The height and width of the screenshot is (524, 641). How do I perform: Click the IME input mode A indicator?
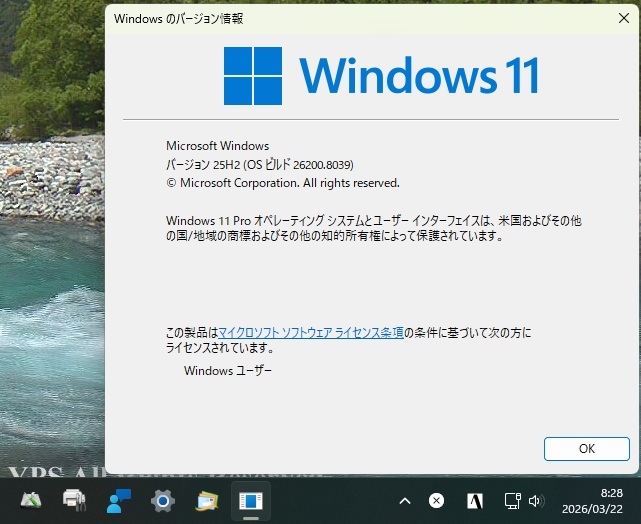pyautogui.click(x=475, y=501)
